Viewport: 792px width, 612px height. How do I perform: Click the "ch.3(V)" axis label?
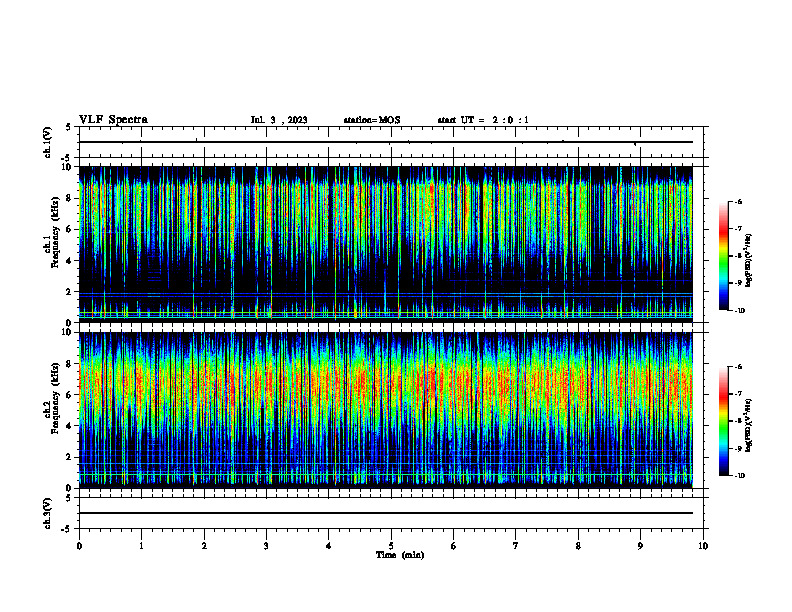coord(47,513)
